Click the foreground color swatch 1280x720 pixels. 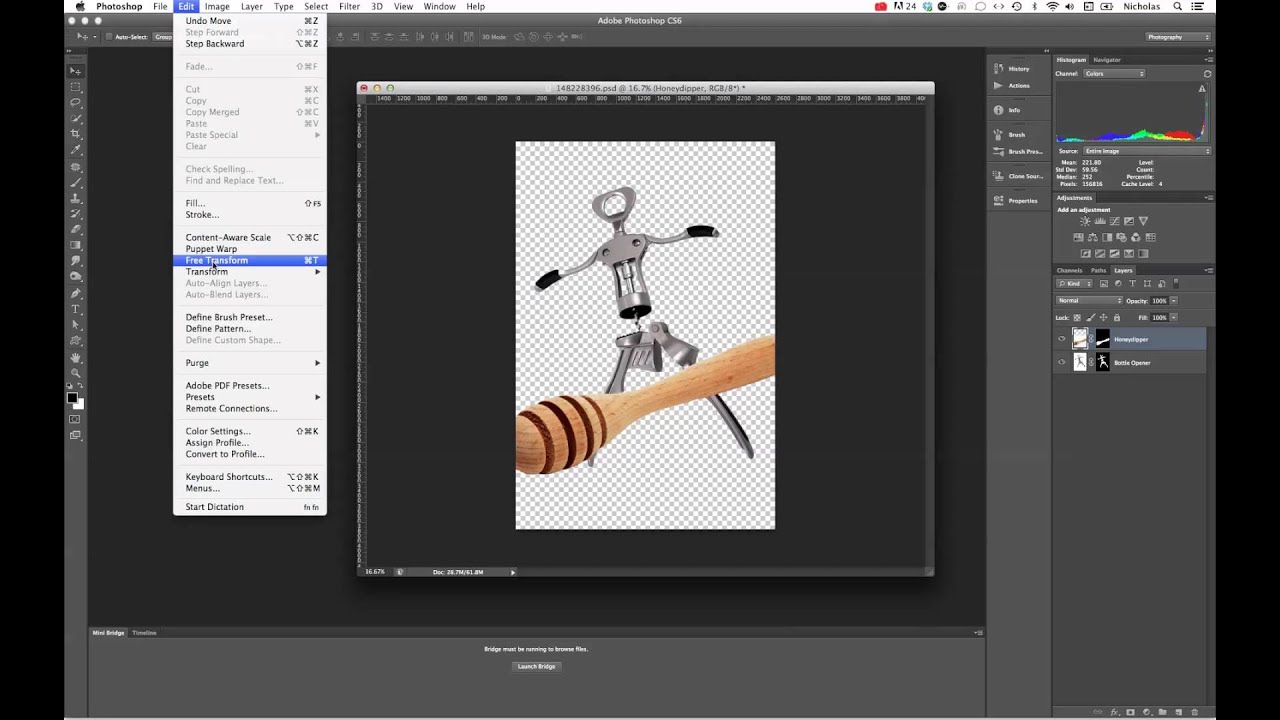73,397
